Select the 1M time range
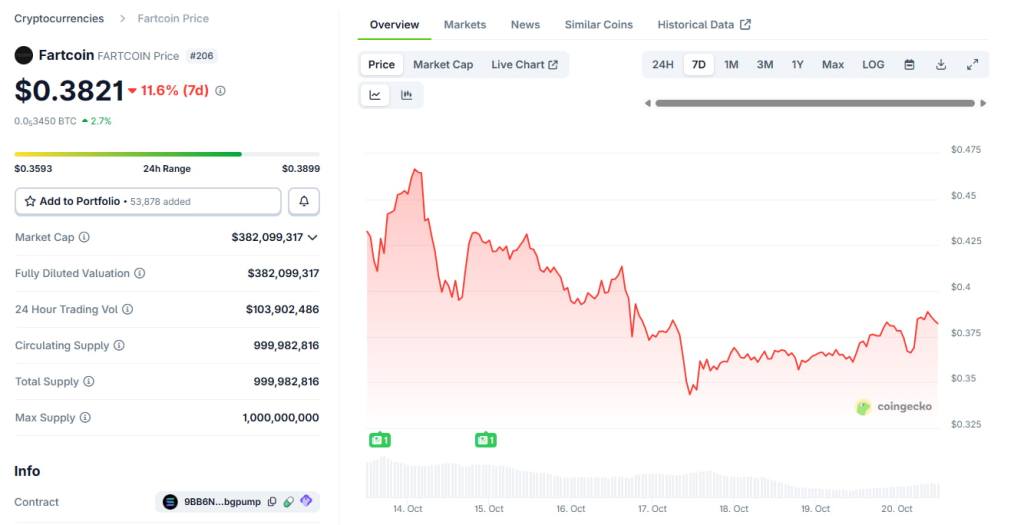 pos(731,65)
